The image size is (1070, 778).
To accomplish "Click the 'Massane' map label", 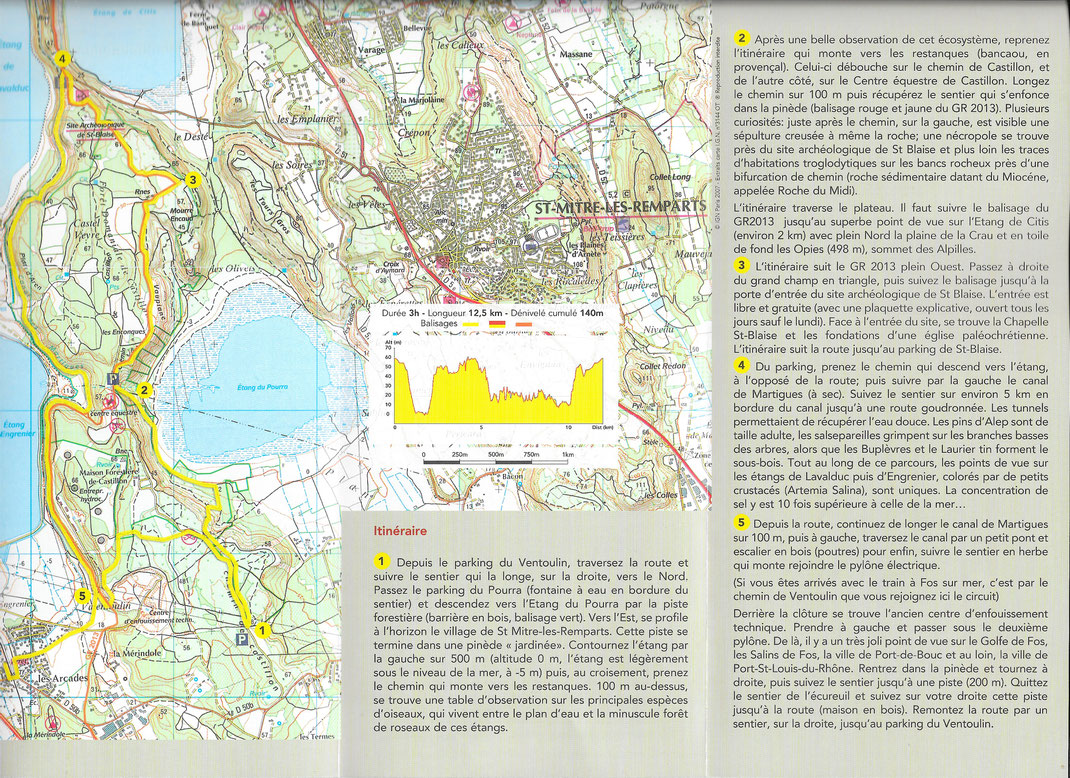I will point(576,54).
